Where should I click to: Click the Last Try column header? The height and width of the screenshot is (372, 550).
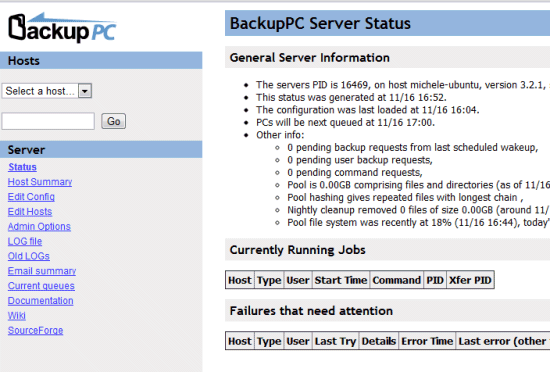(x=335, y=341)
